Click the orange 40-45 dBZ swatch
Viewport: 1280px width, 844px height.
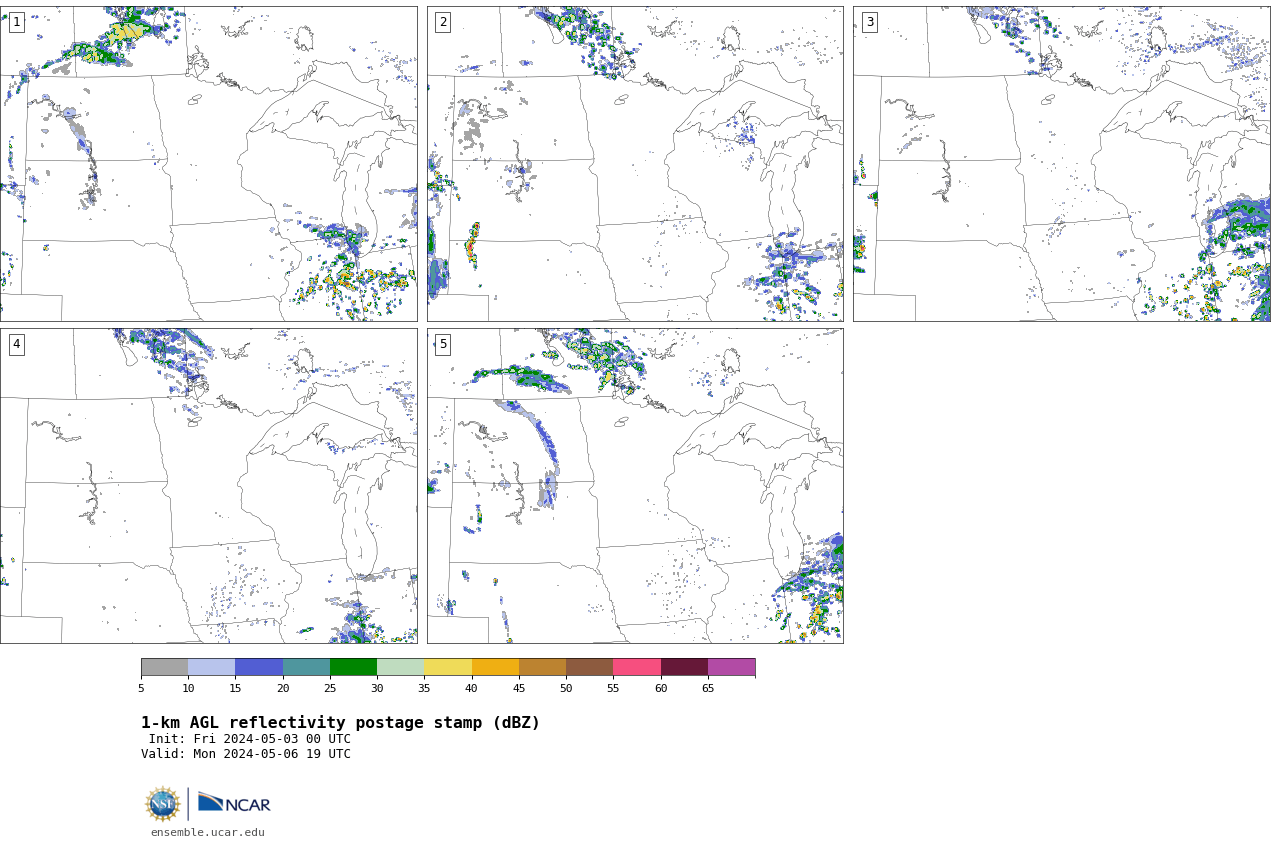(495, 667)
